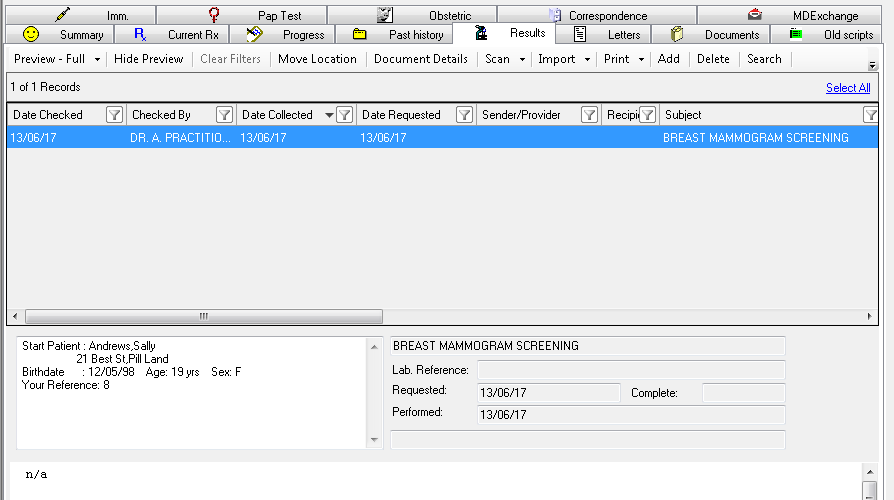Click the Rx icon for Current Rx
This screenshot has width=894, height=500.
(x=140, y=34)
